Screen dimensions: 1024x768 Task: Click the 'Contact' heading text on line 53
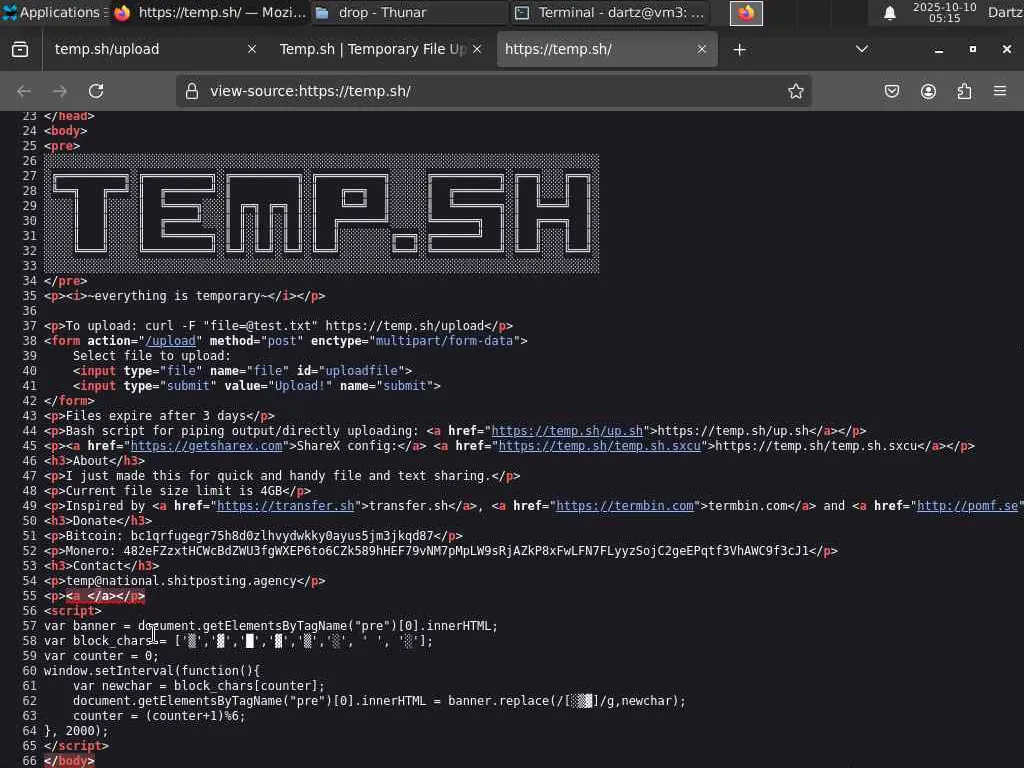(98, 566)
